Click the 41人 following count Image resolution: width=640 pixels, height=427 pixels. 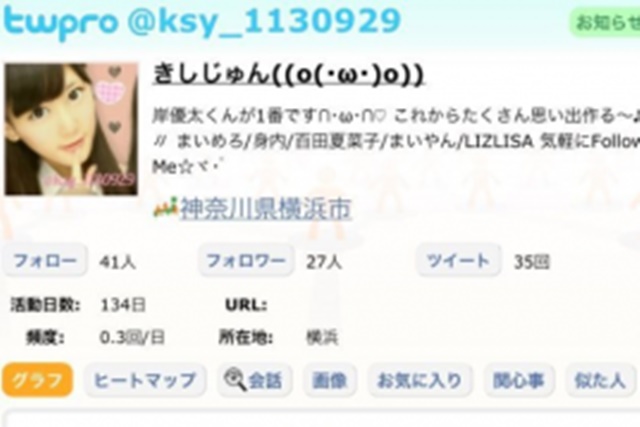pyautogui.click(x=118, y=262)
